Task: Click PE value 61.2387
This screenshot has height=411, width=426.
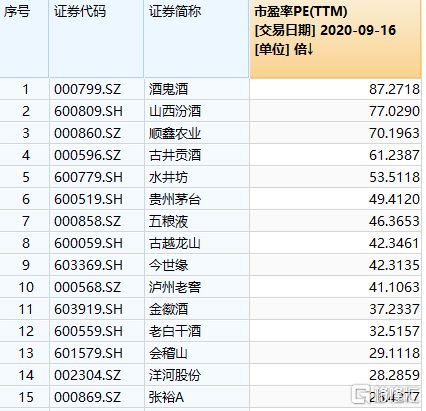Action: tap(394, 155)
